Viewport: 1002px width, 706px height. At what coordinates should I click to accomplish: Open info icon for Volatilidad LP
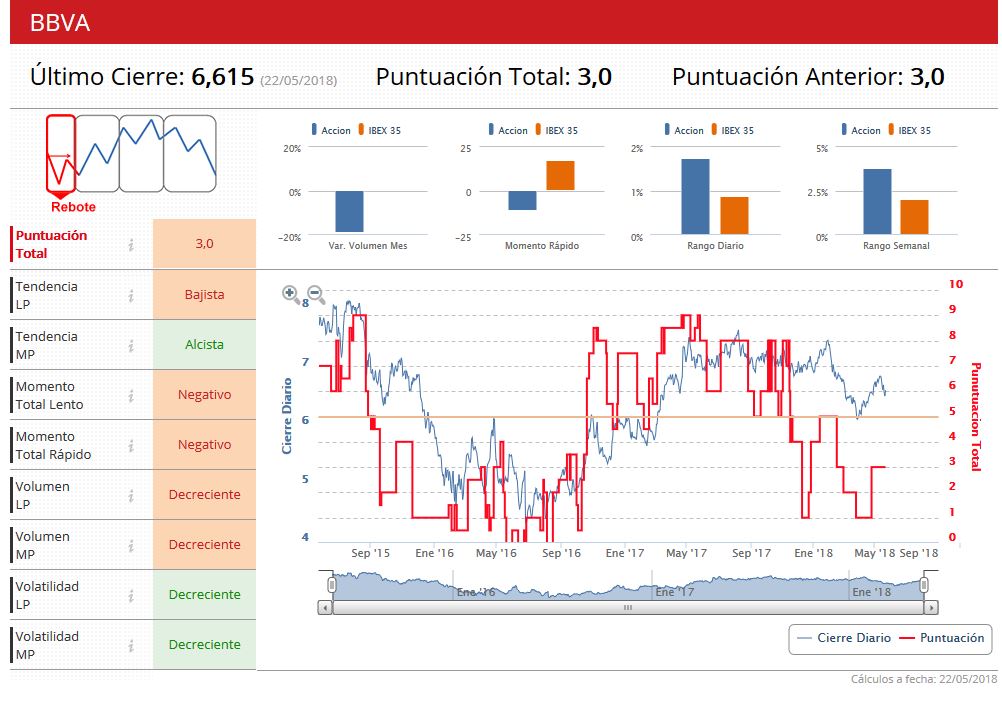tap(131, 595)
